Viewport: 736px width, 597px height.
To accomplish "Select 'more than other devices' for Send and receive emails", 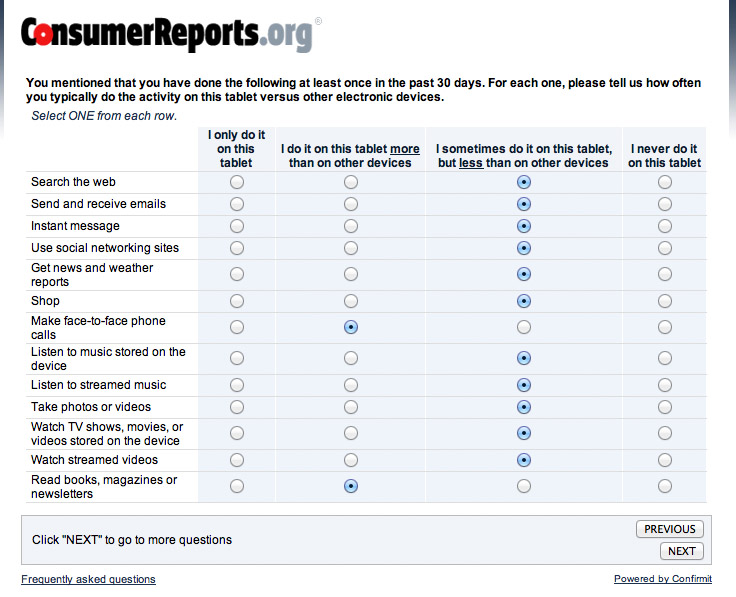I will (x=351, y=204).
